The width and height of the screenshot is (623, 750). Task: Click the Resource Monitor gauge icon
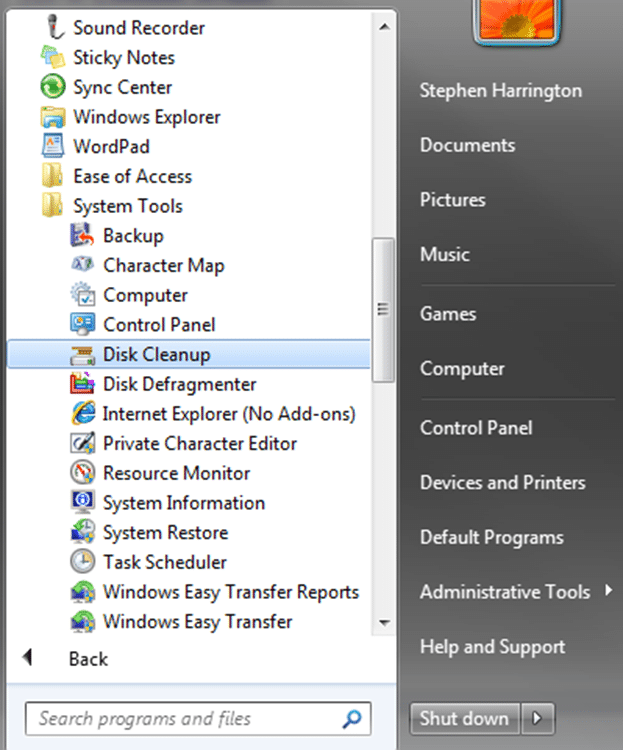(82, 473)
